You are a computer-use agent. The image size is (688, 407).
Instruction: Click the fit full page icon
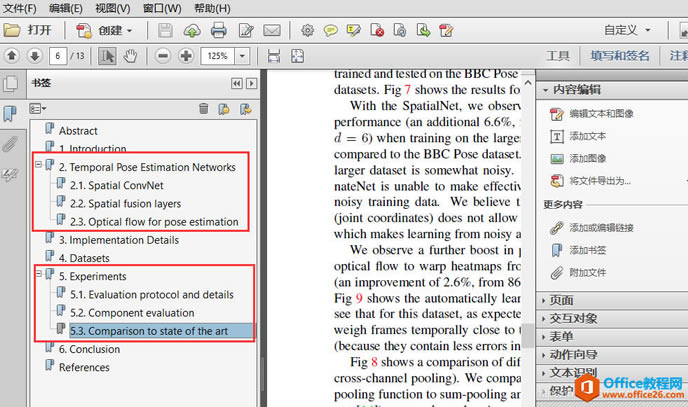[x=297, y=56]
